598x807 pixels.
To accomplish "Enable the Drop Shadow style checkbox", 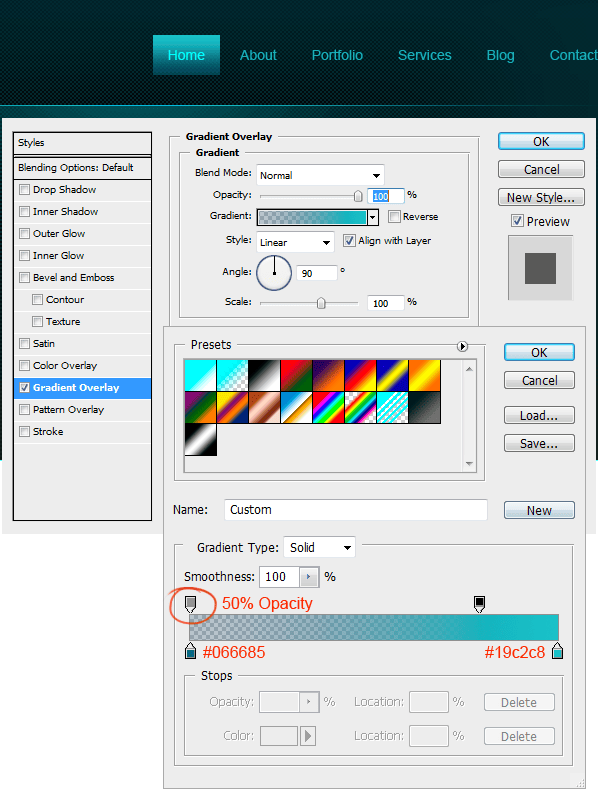I will (24, 189).
